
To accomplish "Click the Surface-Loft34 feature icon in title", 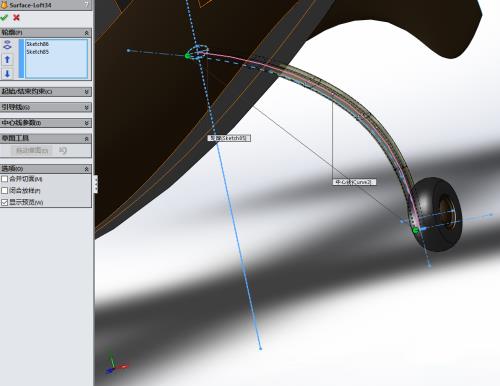I will tap(4, 5).
